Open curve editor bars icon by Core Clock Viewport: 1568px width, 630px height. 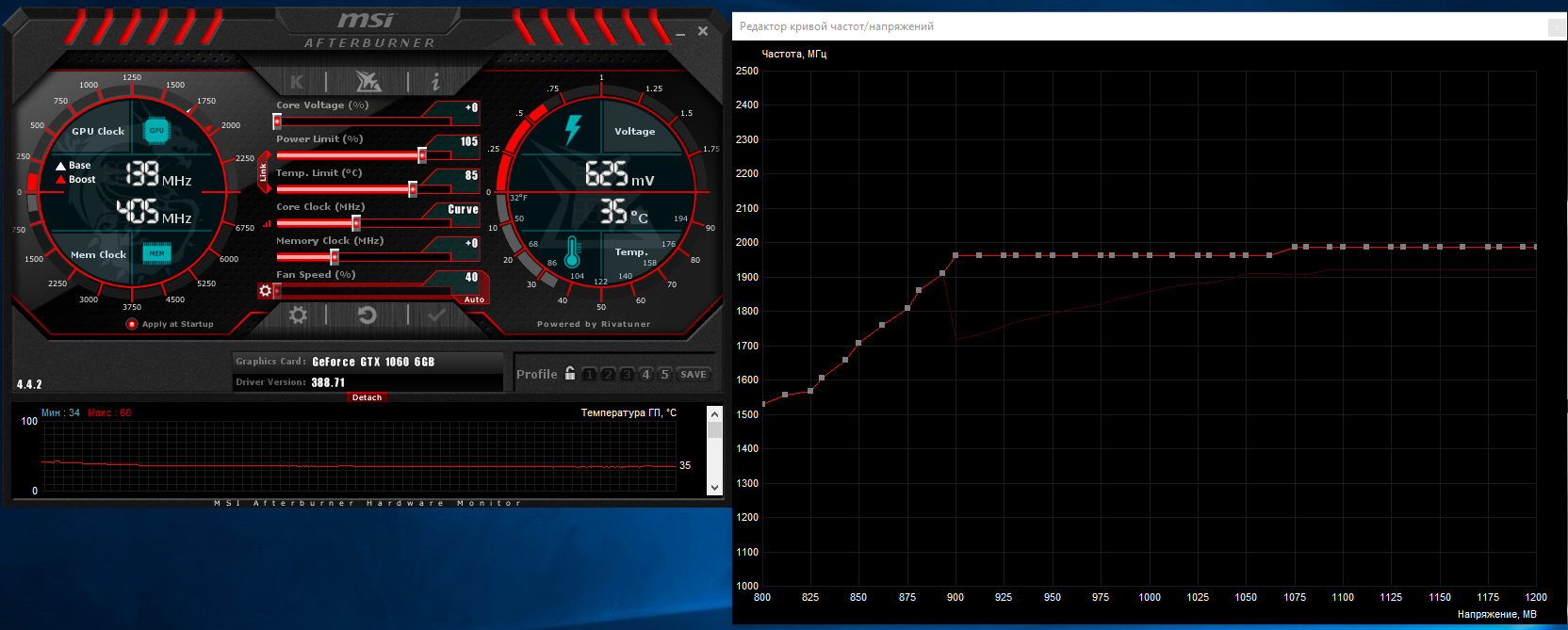point(268,224)
